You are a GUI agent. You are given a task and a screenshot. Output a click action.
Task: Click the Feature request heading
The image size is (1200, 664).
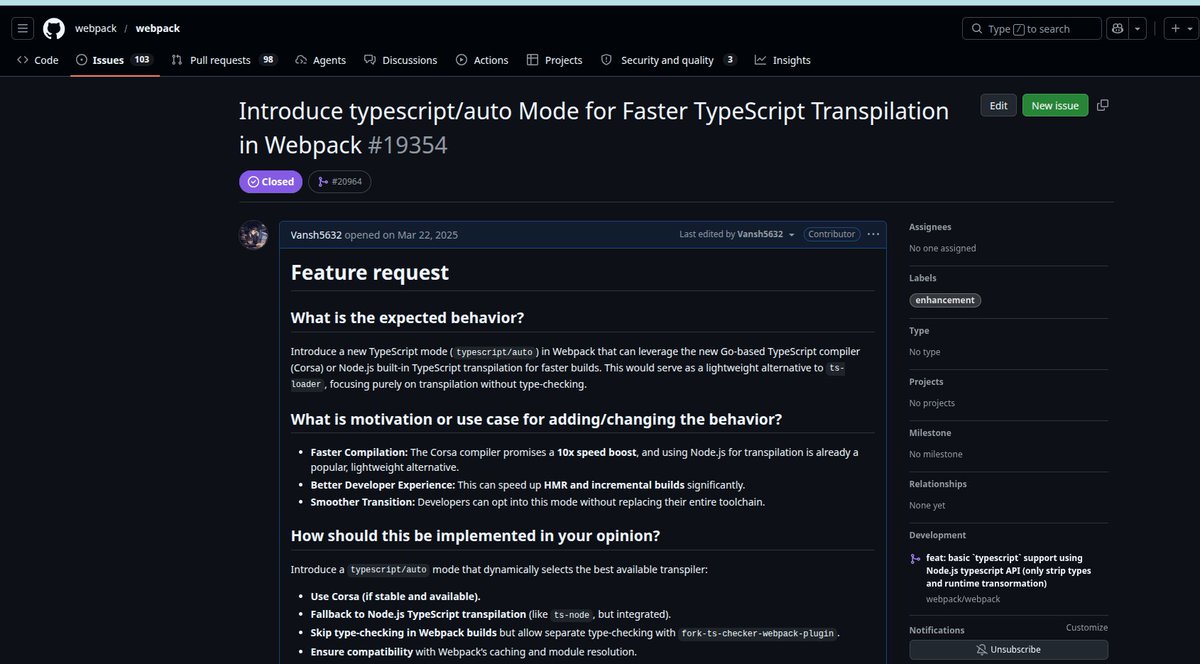click(x=370, y=272)
